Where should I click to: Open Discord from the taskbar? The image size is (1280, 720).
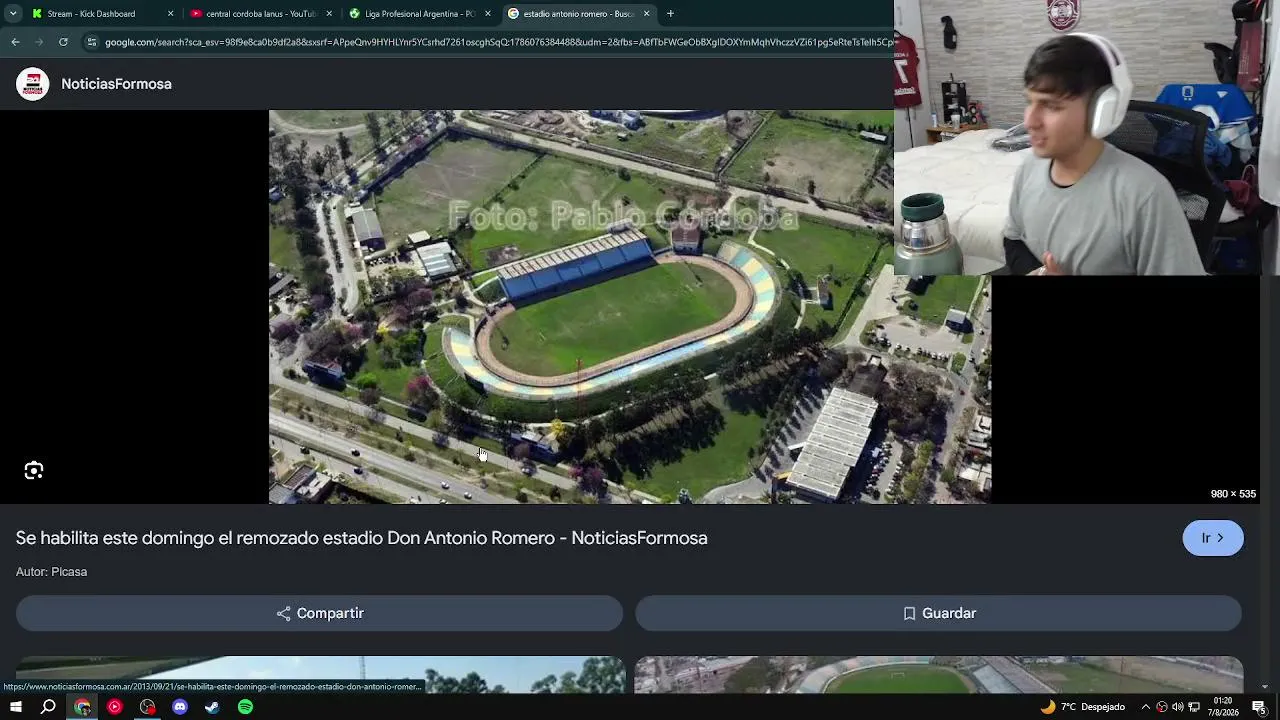coord(180,707)
